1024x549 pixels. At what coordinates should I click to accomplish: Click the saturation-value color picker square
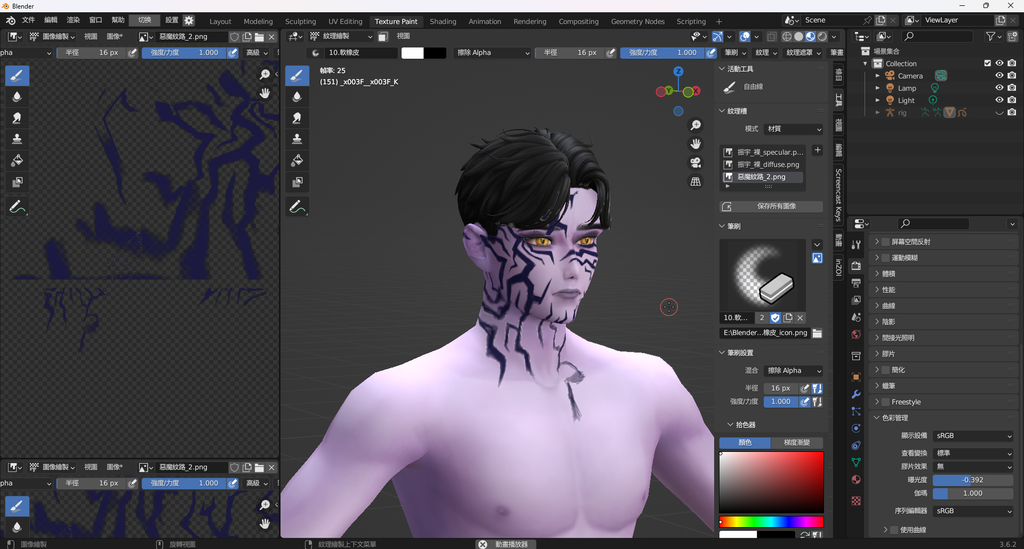pos(771,482)
